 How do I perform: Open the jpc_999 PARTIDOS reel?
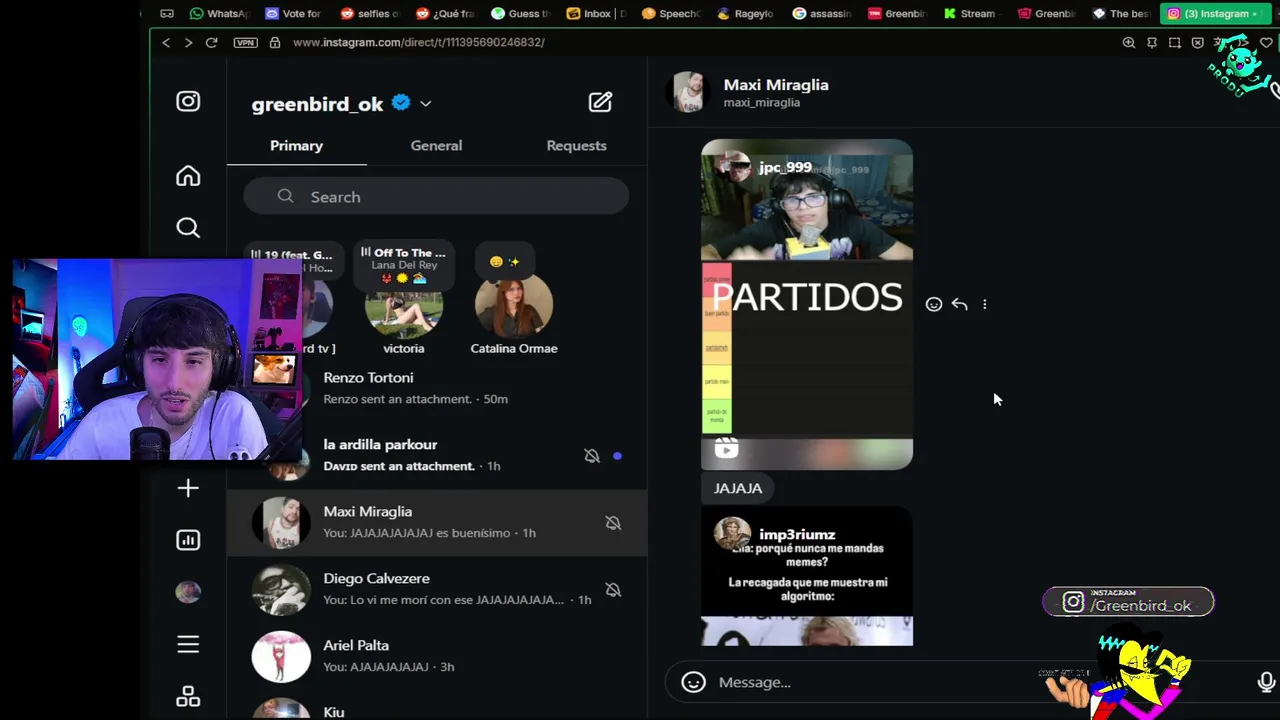[807, 304]
